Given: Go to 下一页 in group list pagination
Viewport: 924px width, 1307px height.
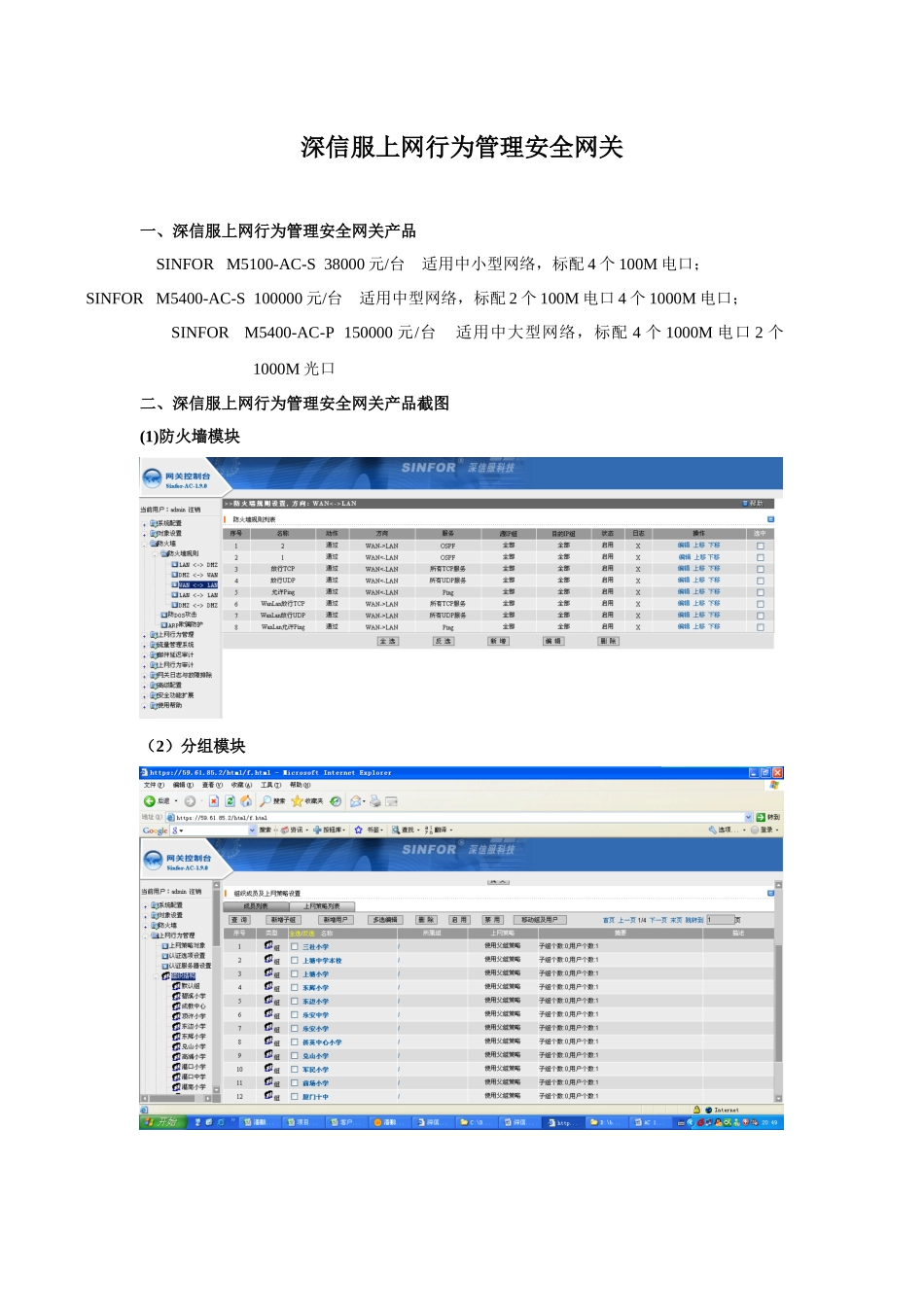Looking at the screenshot, I should click(658, 919).
